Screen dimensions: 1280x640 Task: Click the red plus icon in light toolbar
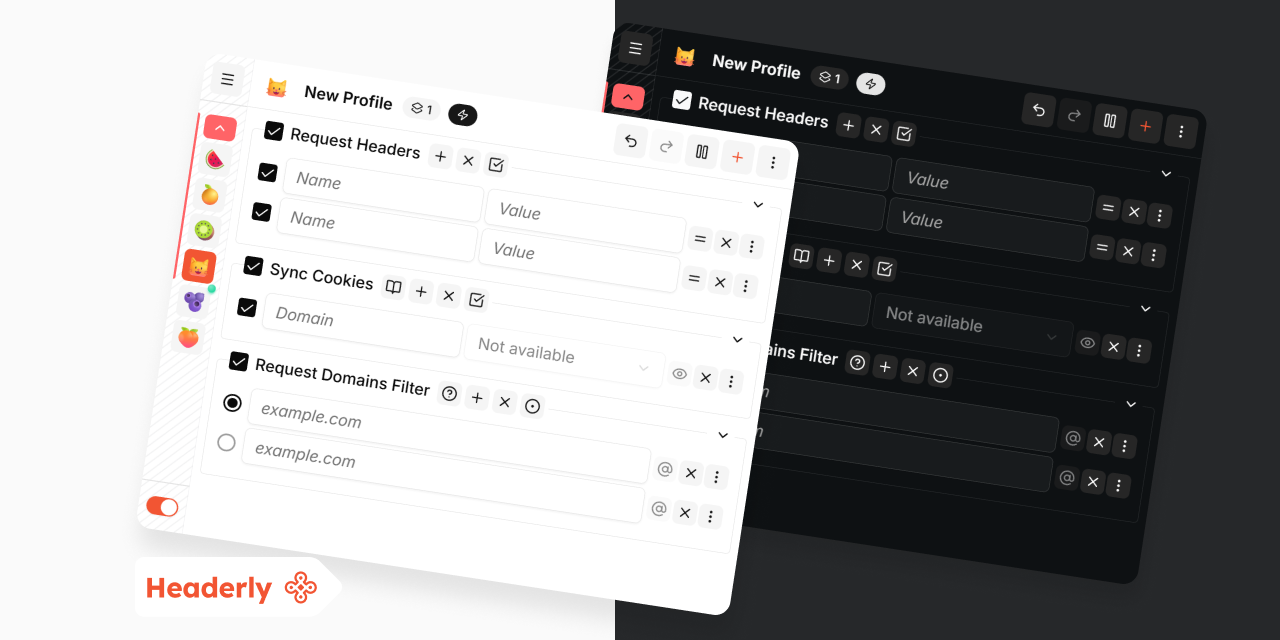pyautogui.click(x=737, y=157)
